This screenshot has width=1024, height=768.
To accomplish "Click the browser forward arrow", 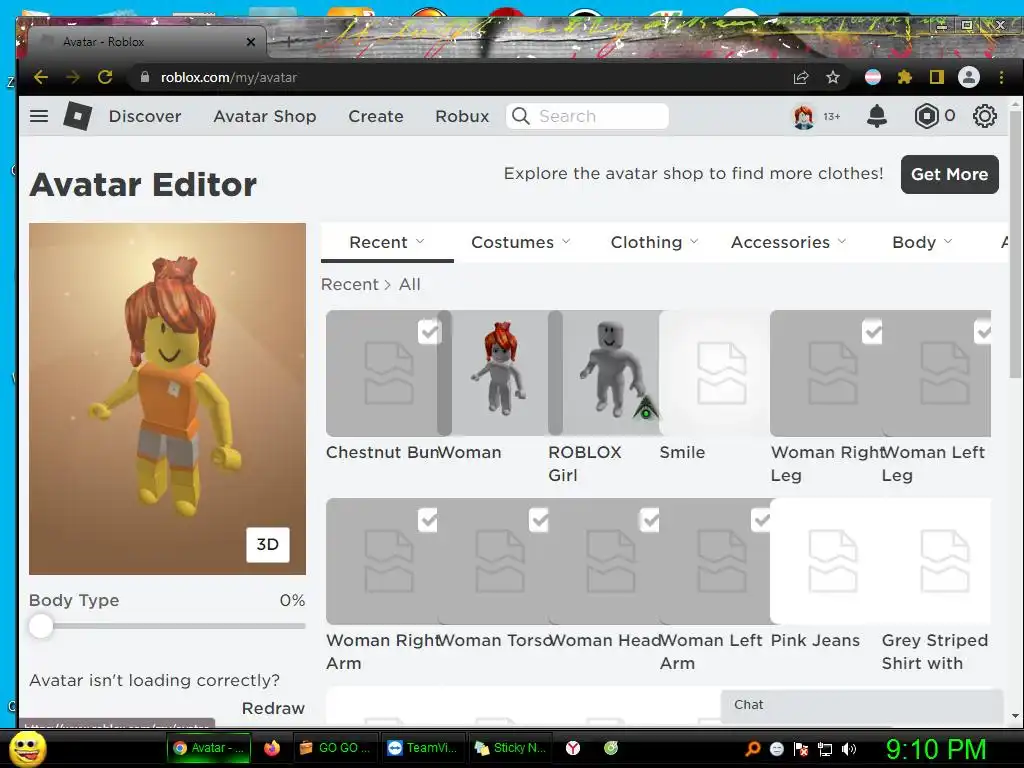I will click(x=72, y=78).
